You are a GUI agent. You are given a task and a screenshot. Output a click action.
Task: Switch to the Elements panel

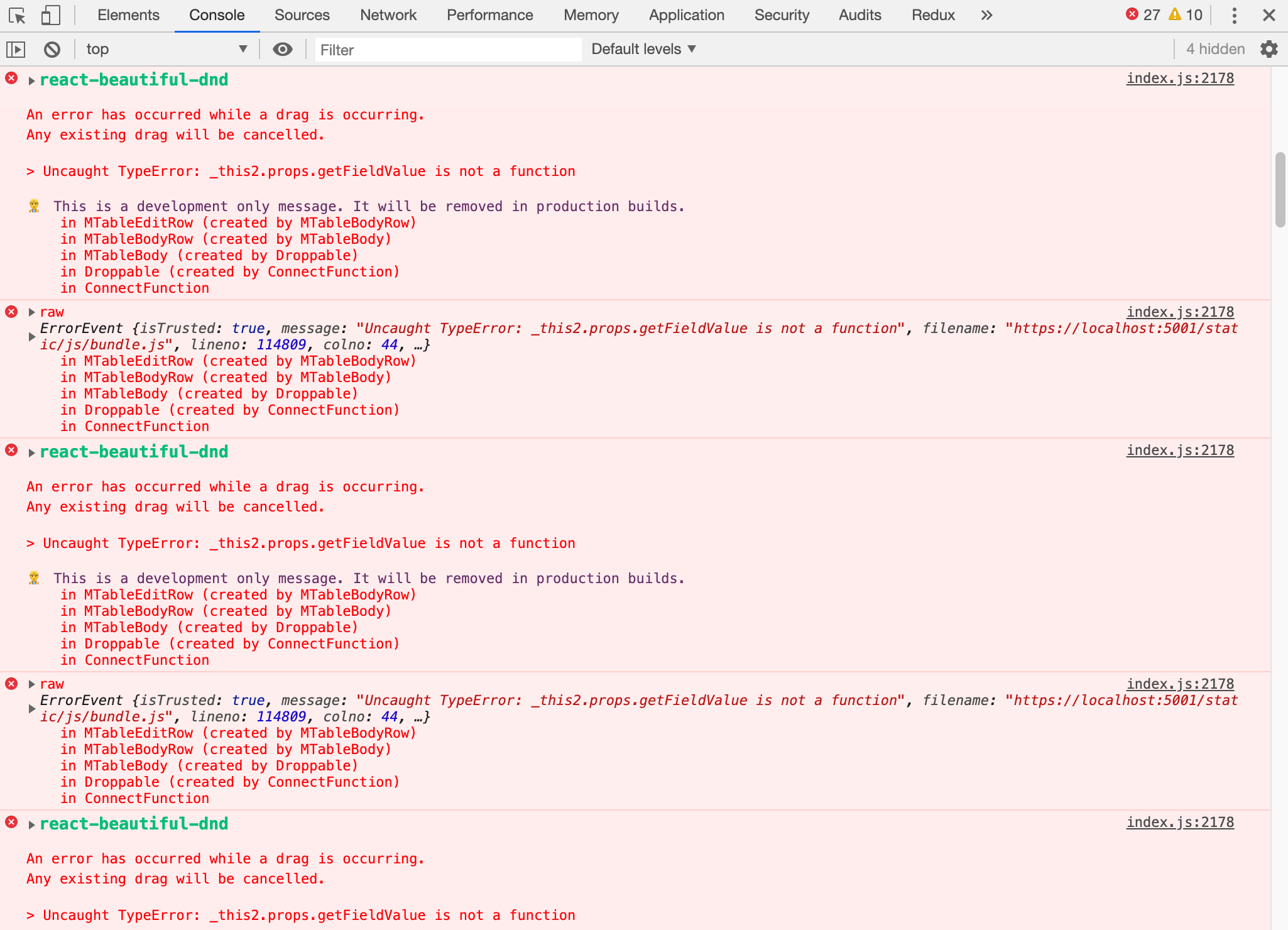pos(128,15)
